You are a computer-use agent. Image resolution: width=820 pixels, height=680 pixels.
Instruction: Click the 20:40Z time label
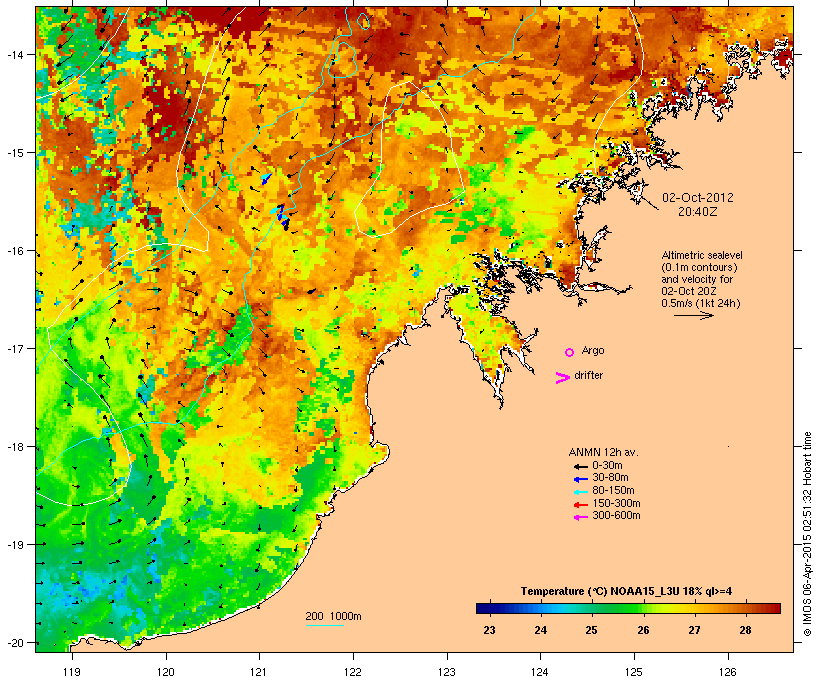[x=698, y=212]
